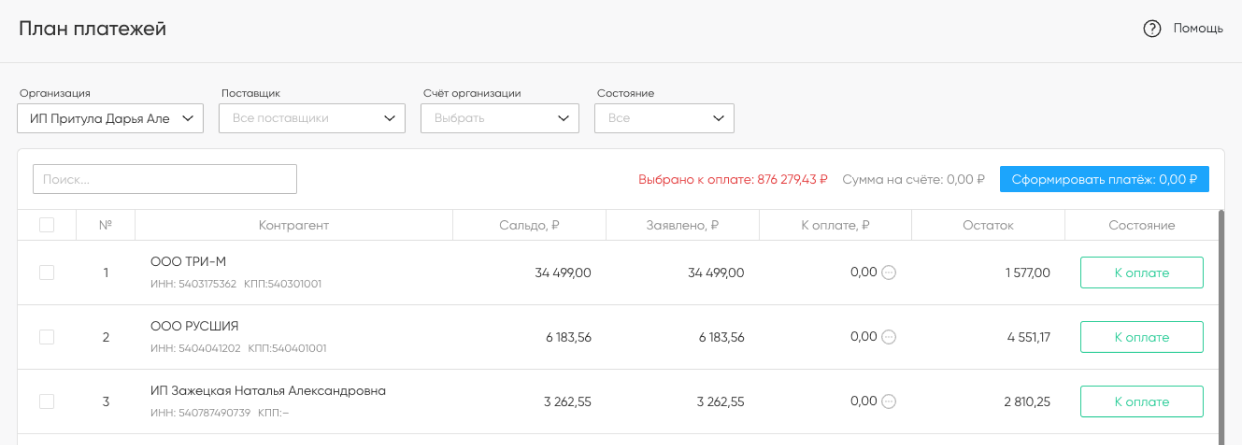1242x445 pixels.
Task: Click the Сальдо, ₽ column header
Action: 529,225
